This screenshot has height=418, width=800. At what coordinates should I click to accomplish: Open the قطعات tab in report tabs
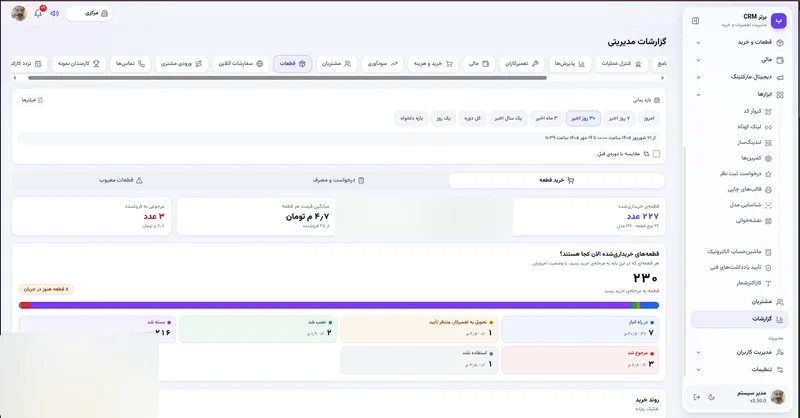click(292, 64)
